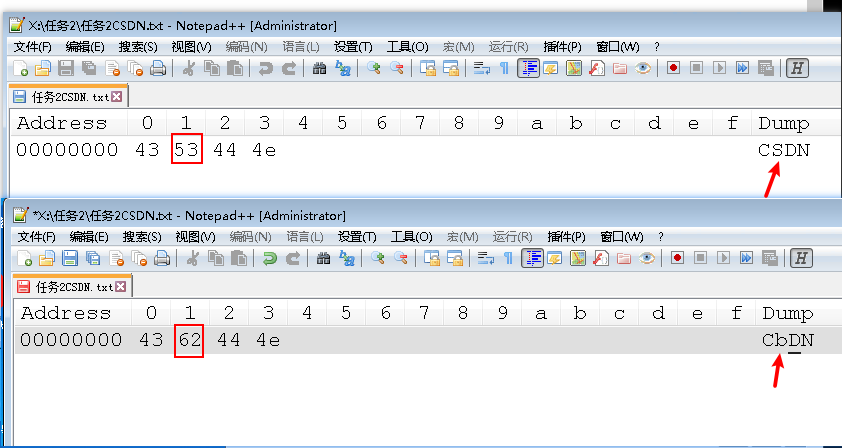The width and height of the screenshot is (842, 448).
Task: Toggle Show All Characters in the CbDN window
Action: (x=508, y=258)
